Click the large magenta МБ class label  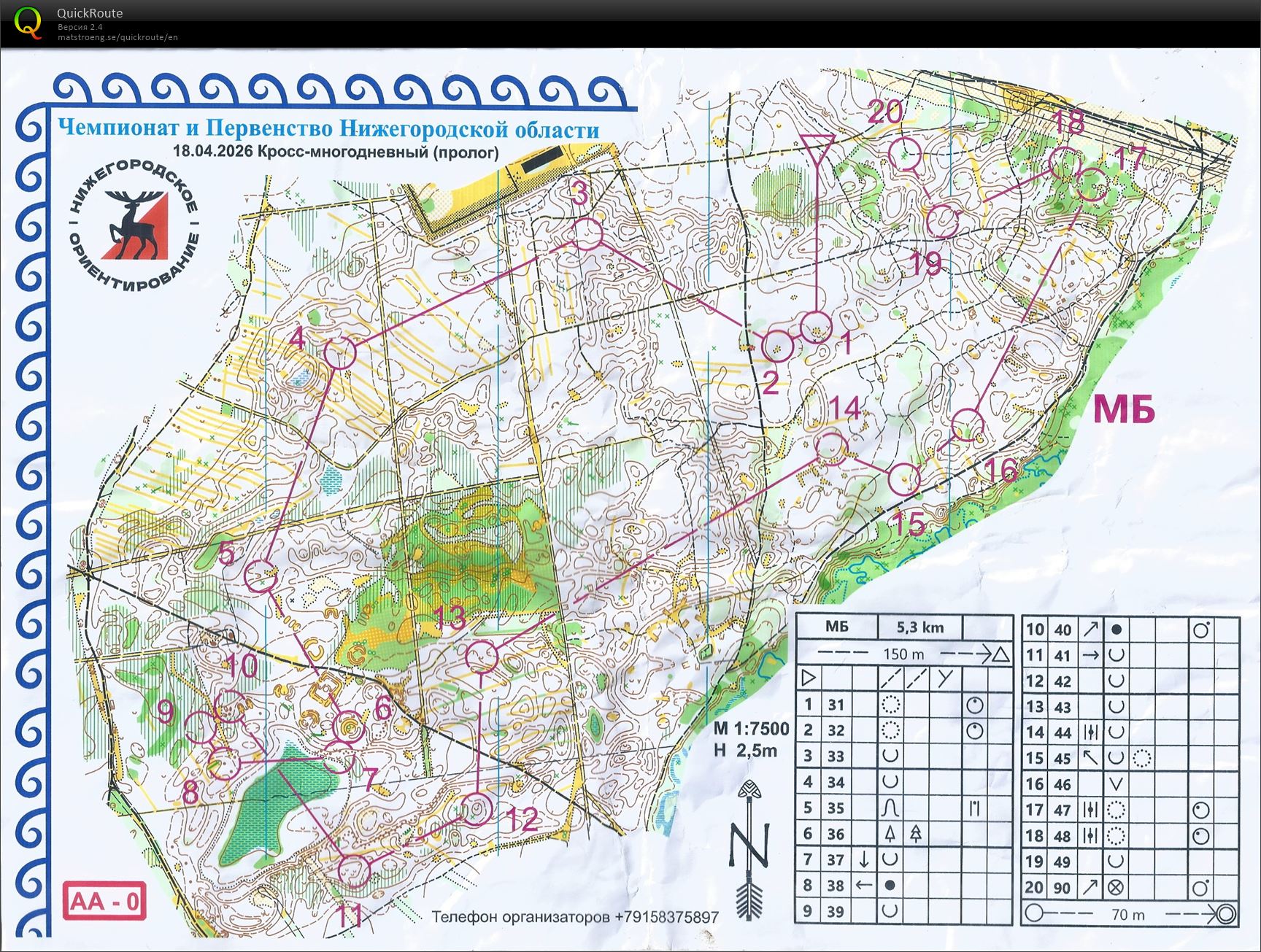click(1124, 410)
